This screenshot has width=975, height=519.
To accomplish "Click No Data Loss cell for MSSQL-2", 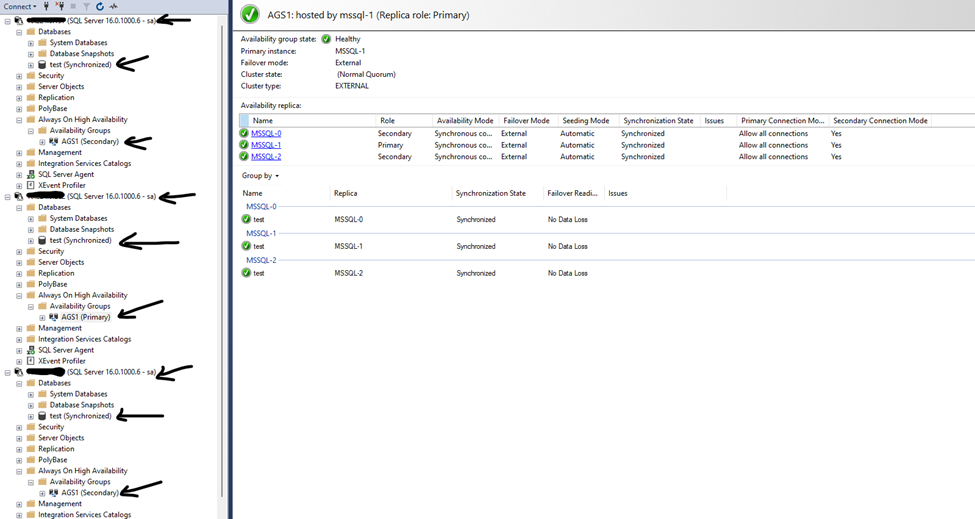I will (567, 273).
